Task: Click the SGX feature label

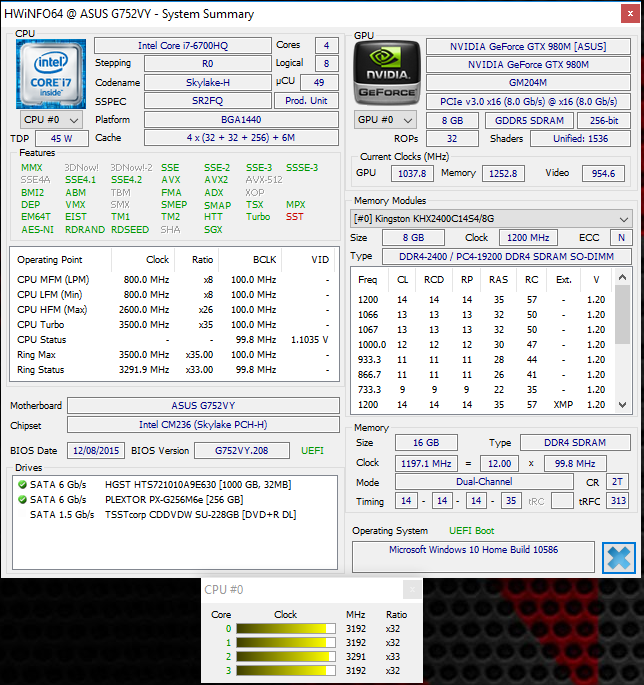Action: coord(213,230)
